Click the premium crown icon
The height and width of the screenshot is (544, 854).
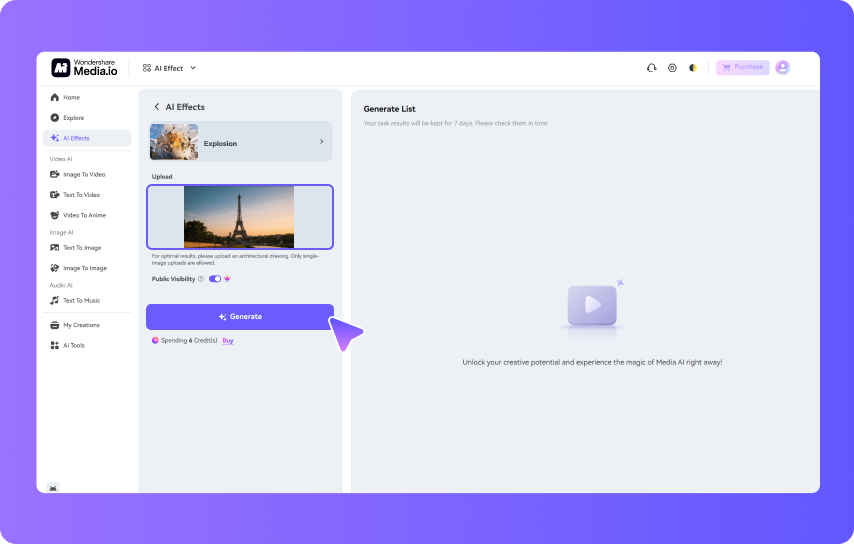pyautogui.click(x=227, y=279)
